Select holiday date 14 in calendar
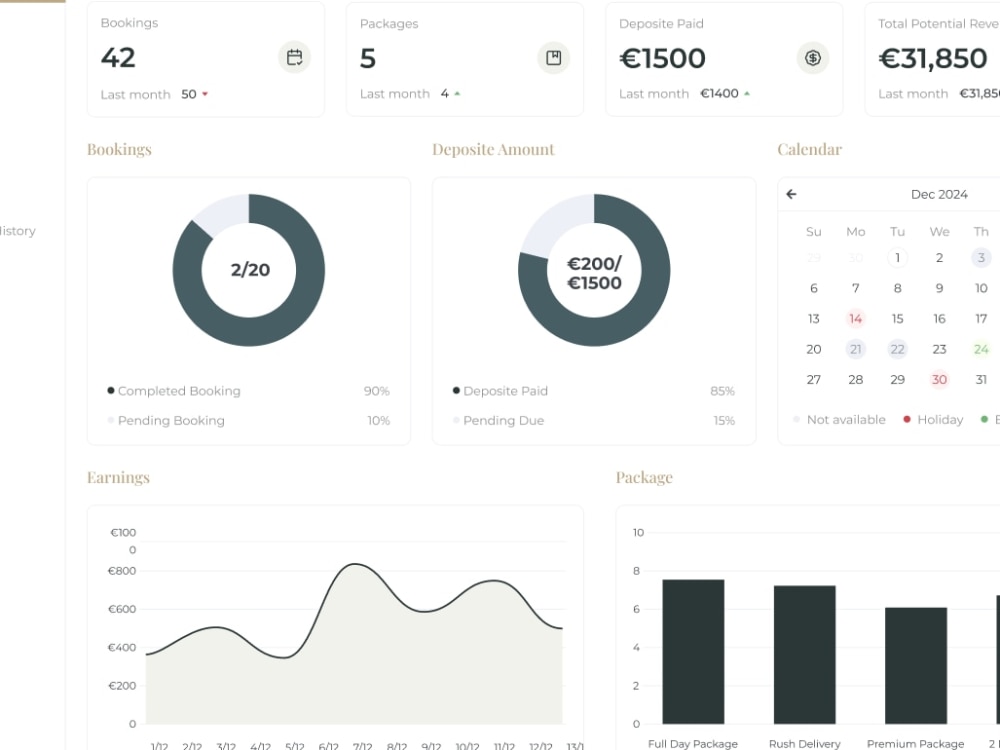This screenshot has width=1000, height=750. click(x=855, y=318)
